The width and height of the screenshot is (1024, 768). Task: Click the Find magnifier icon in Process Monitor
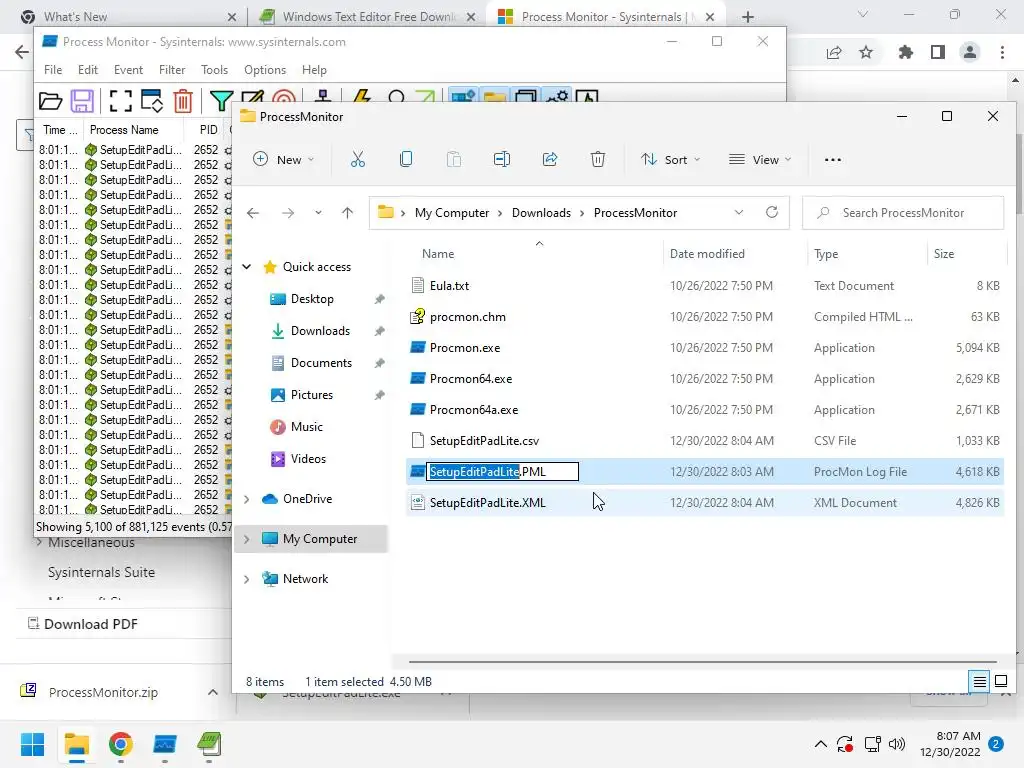coord(396,97)
